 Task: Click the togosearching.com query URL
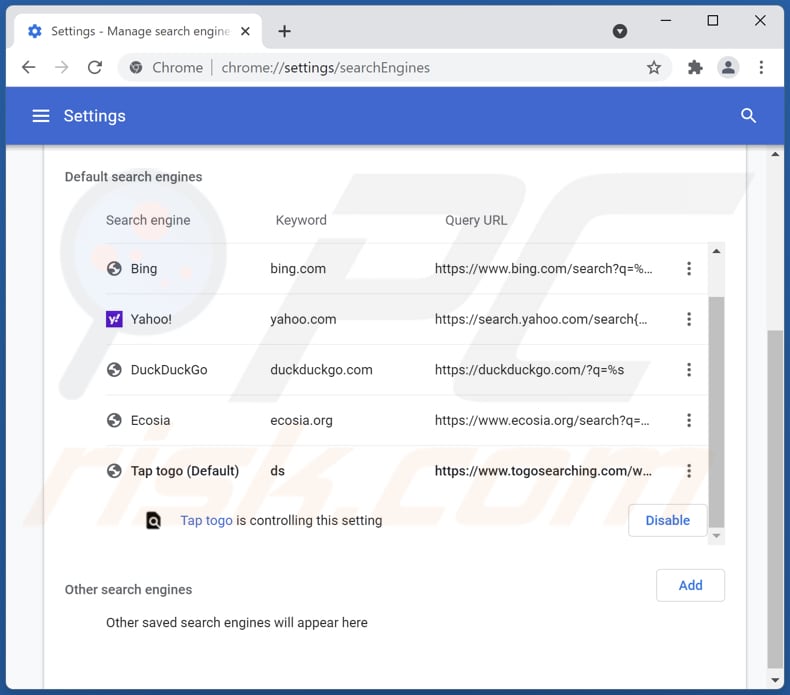[x=543, y=471]
